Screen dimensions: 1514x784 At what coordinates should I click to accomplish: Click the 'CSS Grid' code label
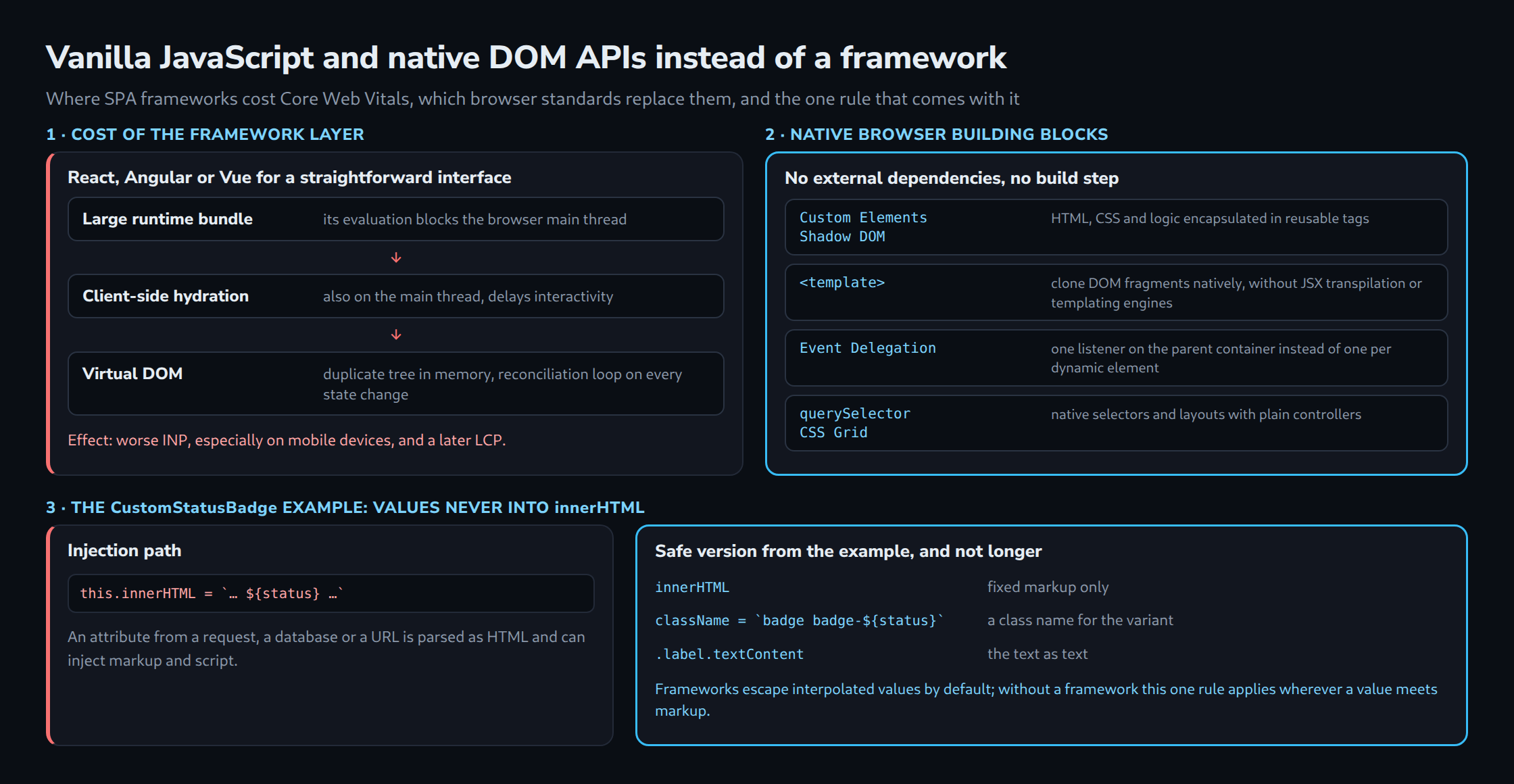point(833,433)
